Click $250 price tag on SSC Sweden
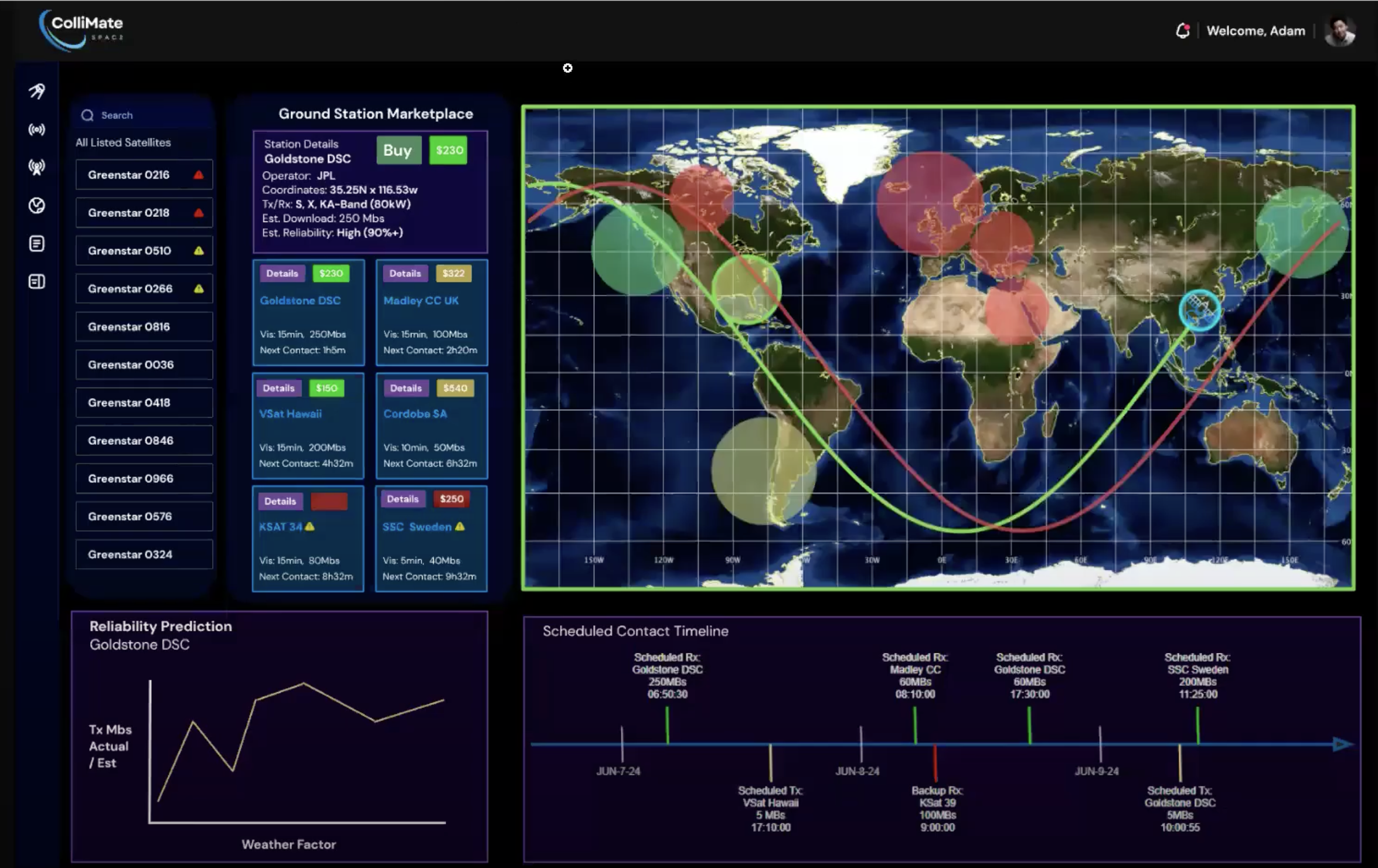This screenshot has height=868, width=1378. coord(451,499)
